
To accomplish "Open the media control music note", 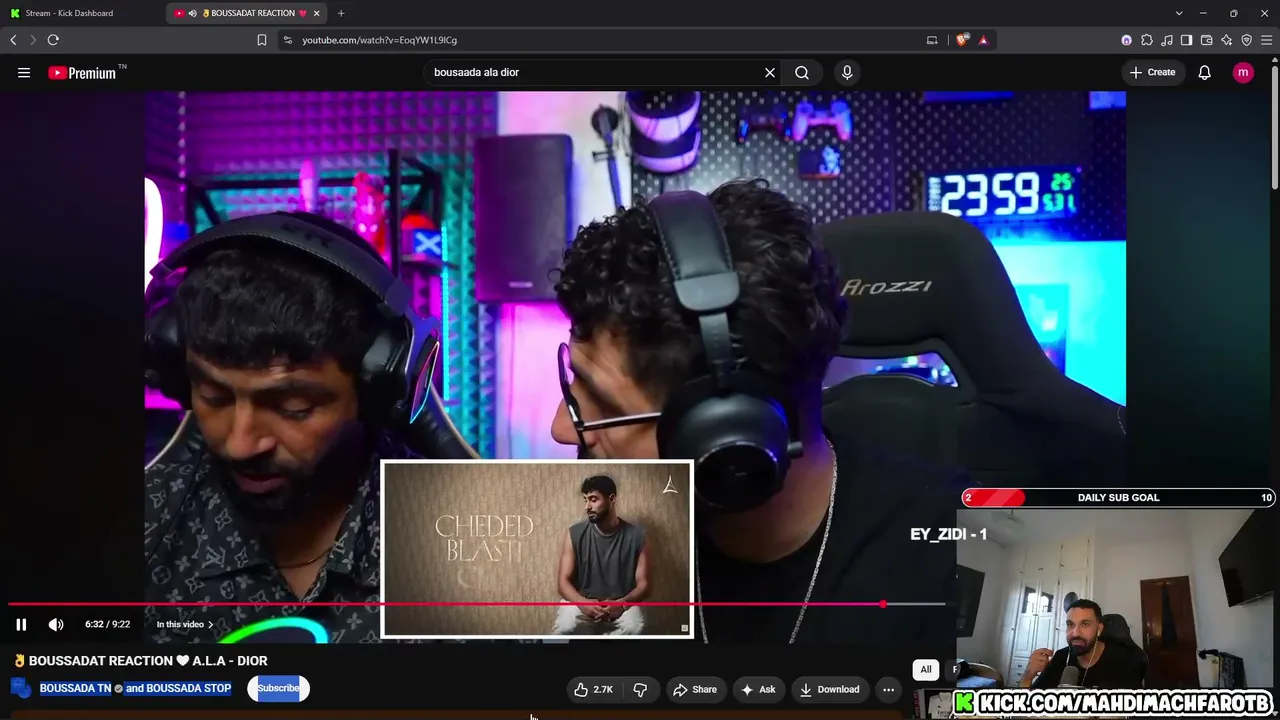I will 1167,40.
